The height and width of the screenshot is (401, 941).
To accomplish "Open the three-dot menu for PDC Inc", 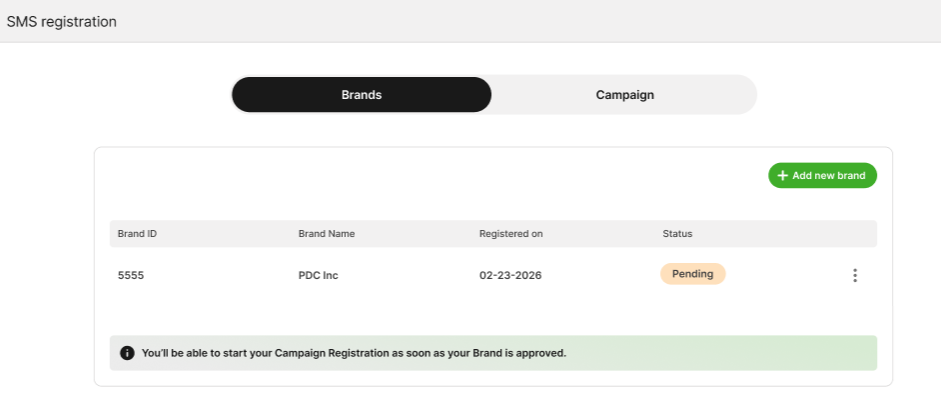I will point(854,275).
